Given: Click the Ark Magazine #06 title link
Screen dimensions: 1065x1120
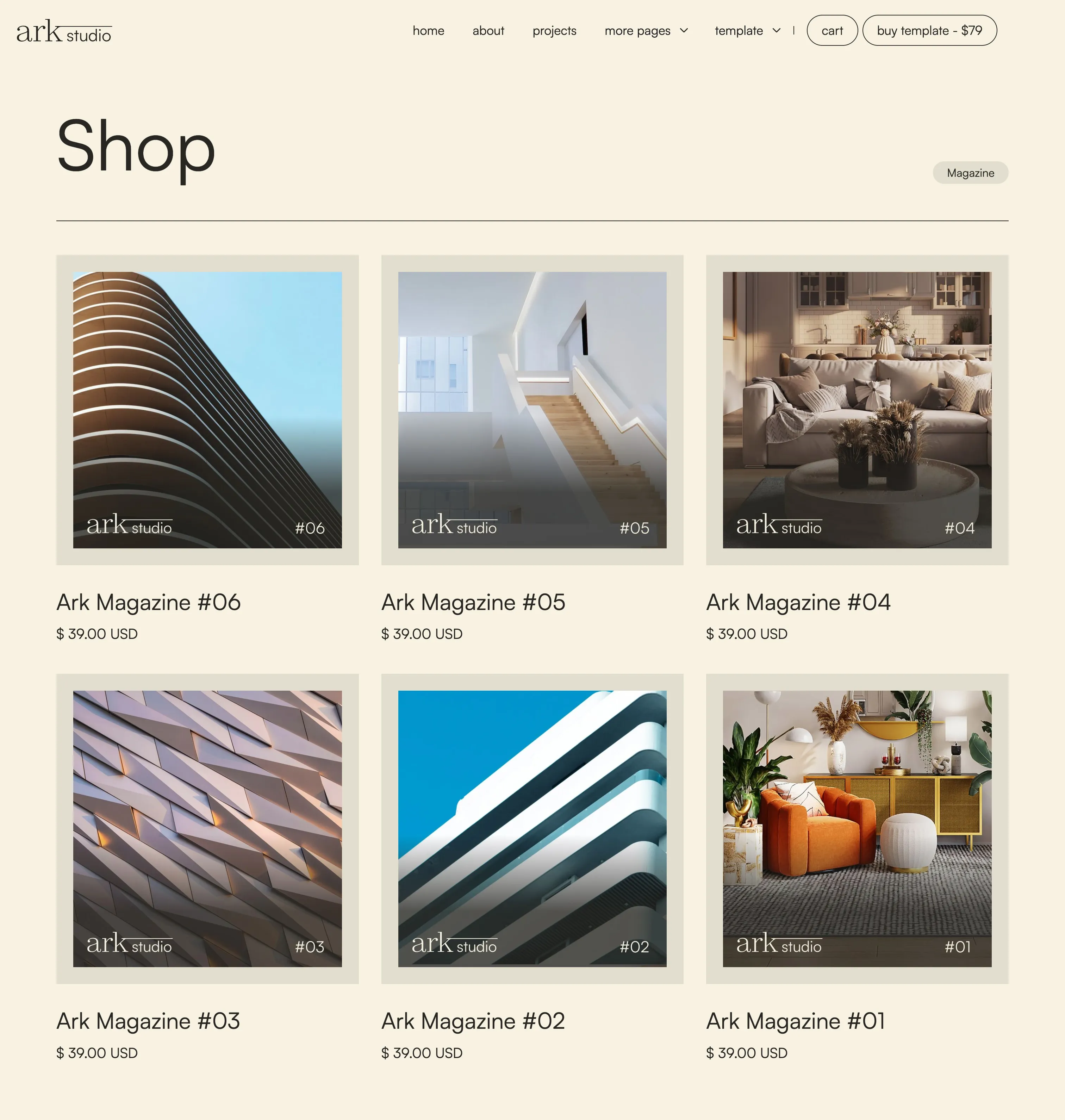Looking at the screenshot, I should click(149, 602).
